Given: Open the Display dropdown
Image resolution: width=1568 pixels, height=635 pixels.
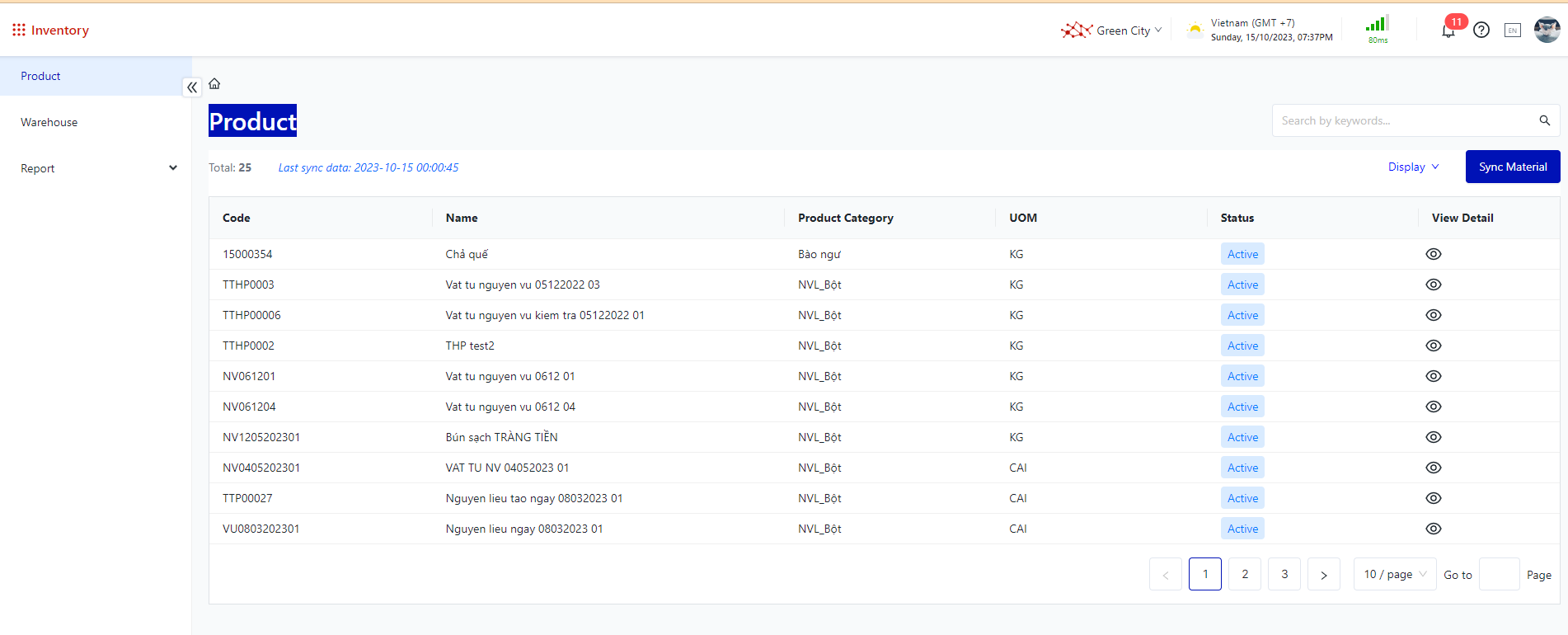Looking at the screenshot, I should tap(1413, 167).
